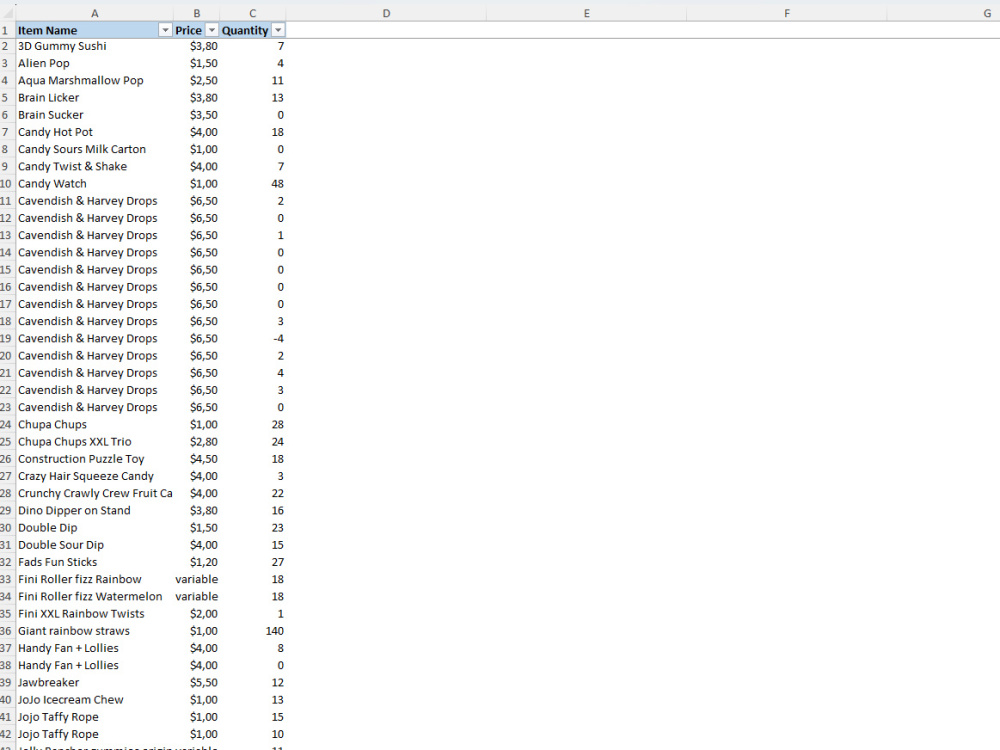Select the Giant rainbow straws cell
This screenshot has width=1000, height=750.
click(x=94, y=631)
